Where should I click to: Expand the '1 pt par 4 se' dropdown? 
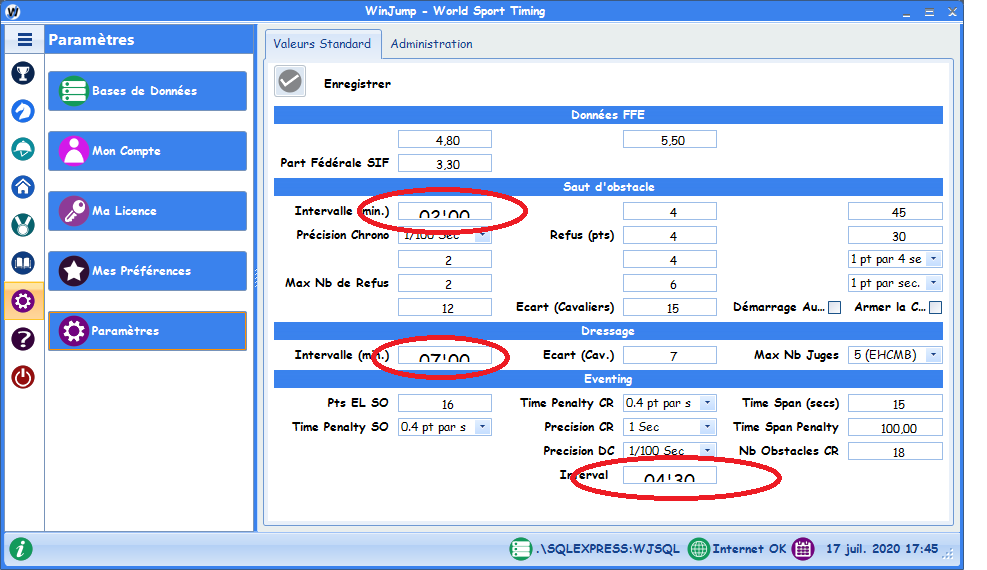pyautogui.click(x=934, y=259)
